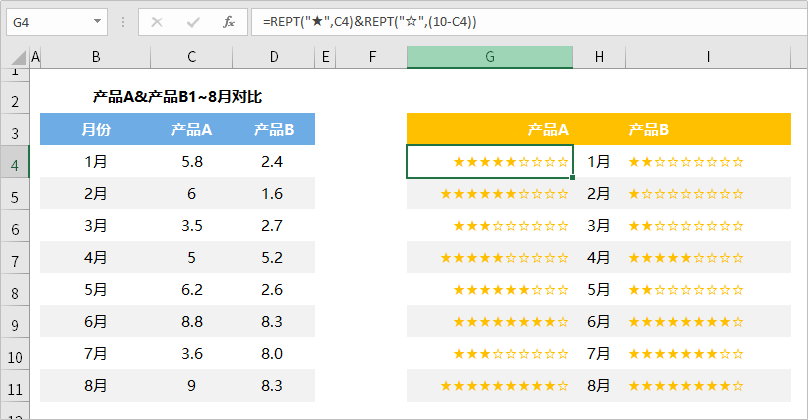808x420 pixels.
Task: Click the Enter checkmark icon in formula bar
Action: coord(192,21)
